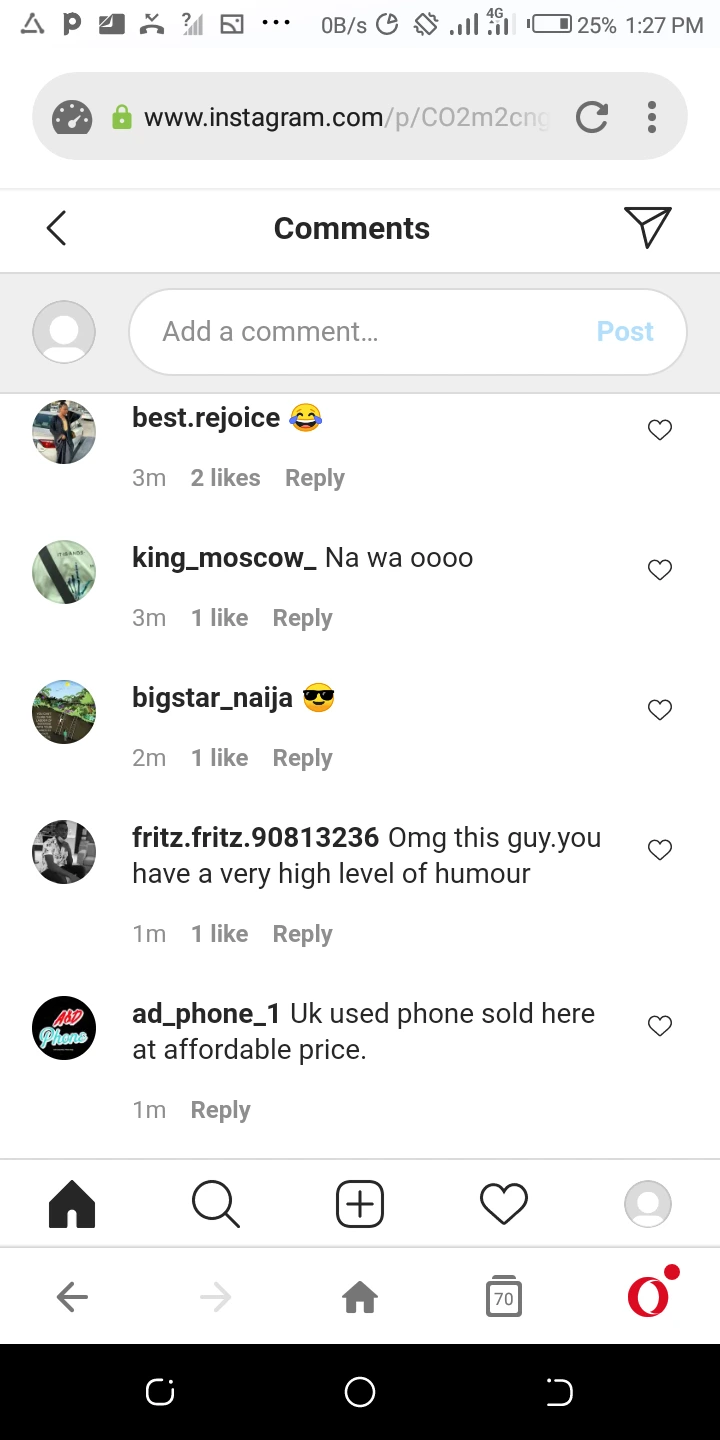The height and width of the screenshot is (1440, 720).
Task: Open bigstar_naija username profile link
Action: click(x=212, y=697)
